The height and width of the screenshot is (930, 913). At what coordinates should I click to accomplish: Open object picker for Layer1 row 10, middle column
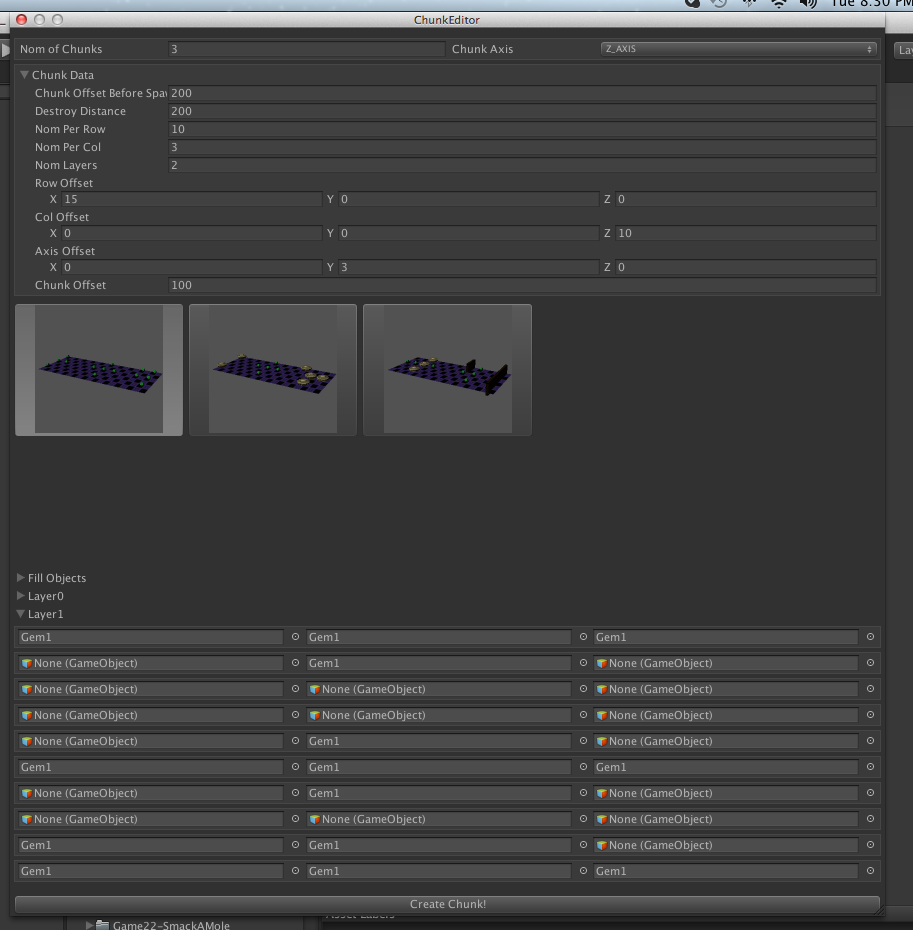pos(583,871)
